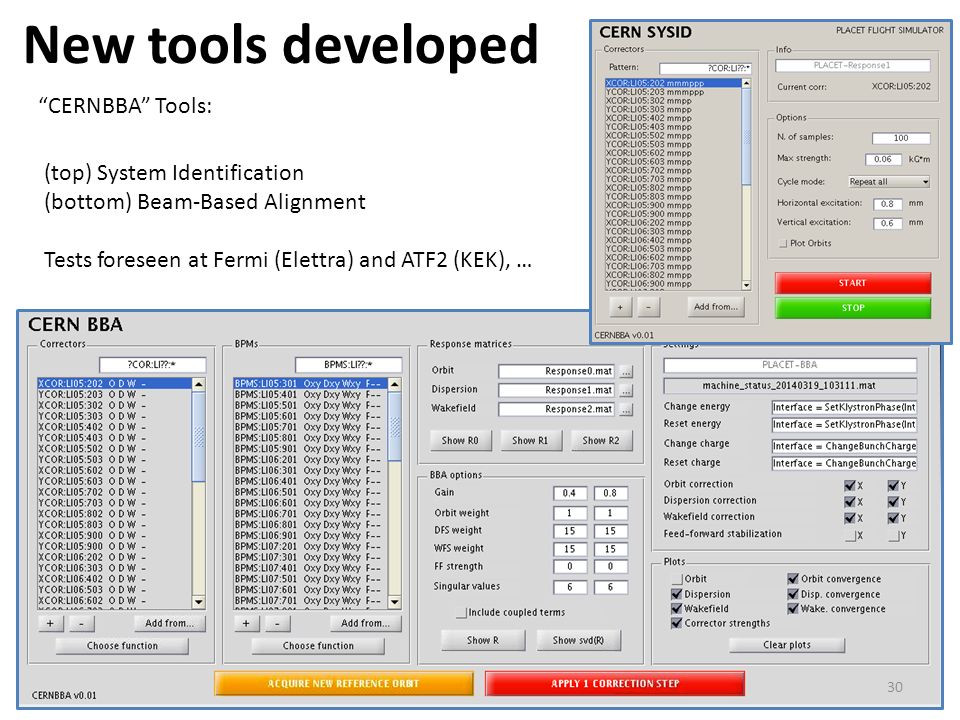Viewport: 960px width, 720px height.
Task: Click plus button under BPMs list
Action: (246, 623)
